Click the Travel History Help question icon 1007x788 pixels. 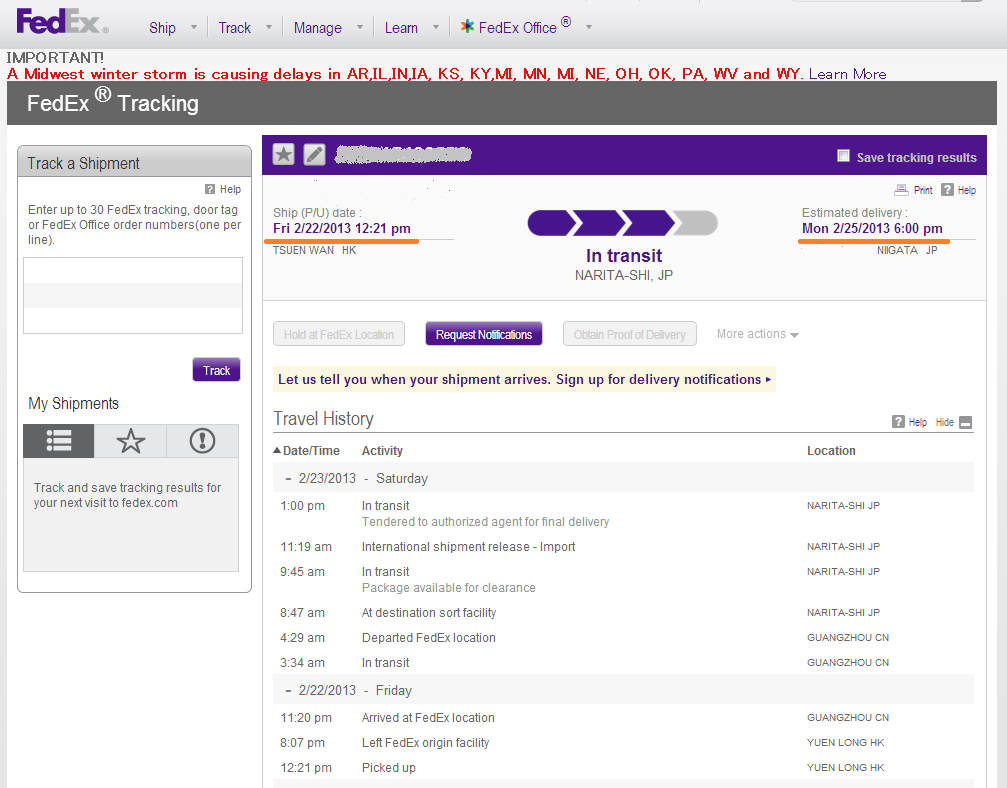898,421
